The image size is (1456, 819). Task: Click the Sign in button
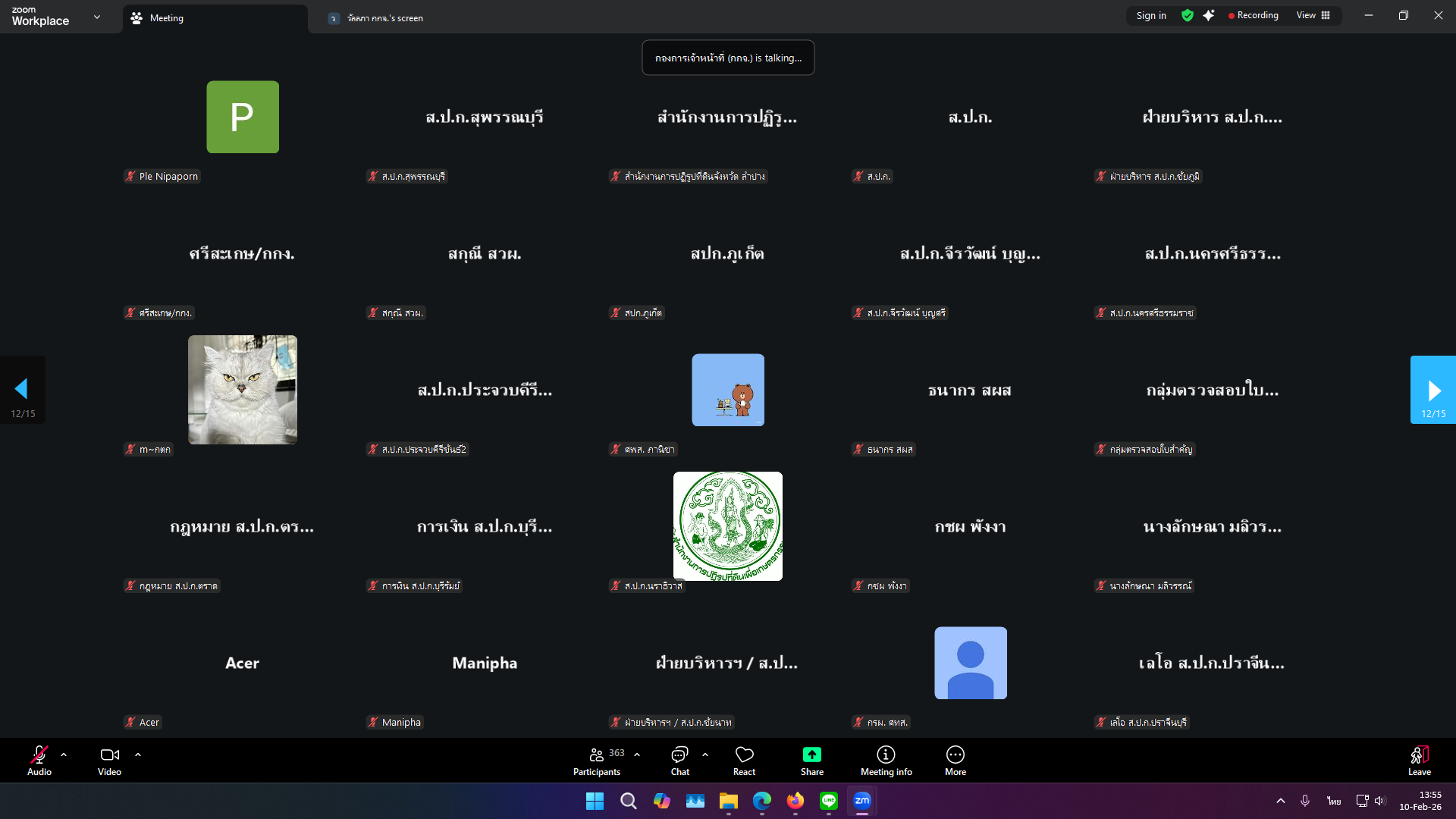click(x=1150, y=15)
